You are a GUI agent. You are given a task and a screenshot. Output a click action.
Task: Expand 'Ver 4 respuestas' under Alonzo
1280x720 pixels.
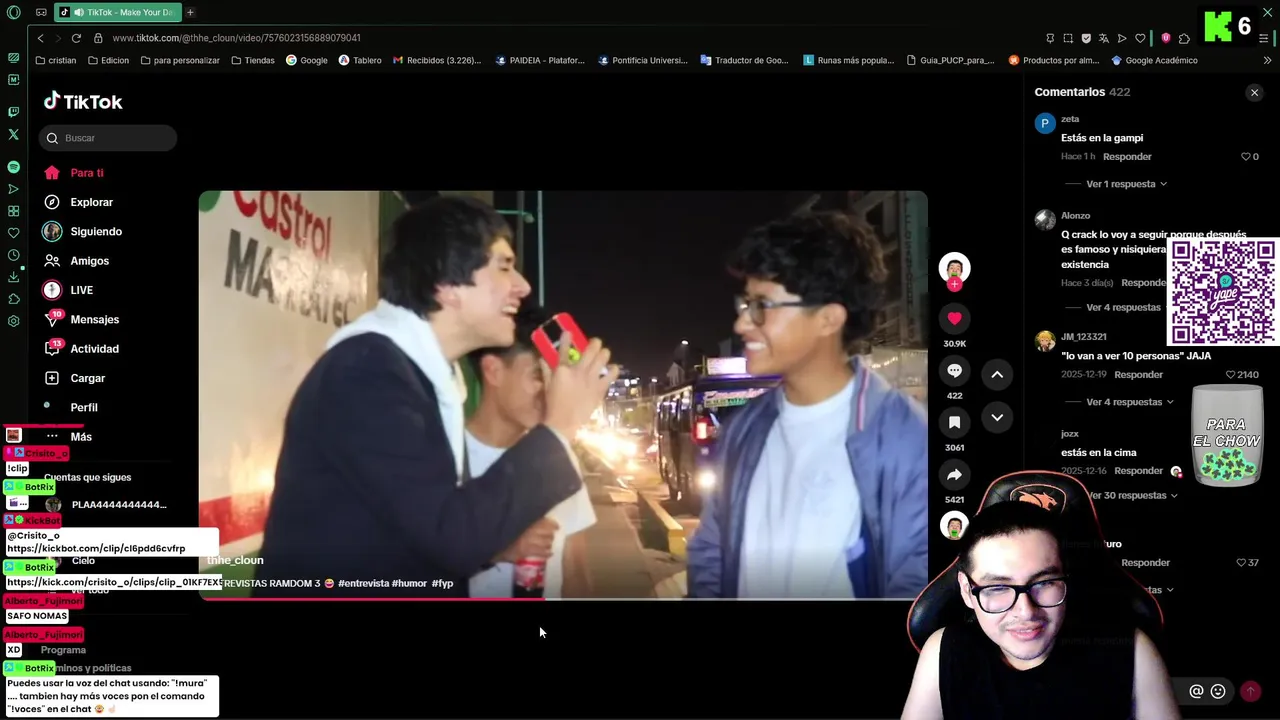pyautogui.click(x=1123, y=308)
